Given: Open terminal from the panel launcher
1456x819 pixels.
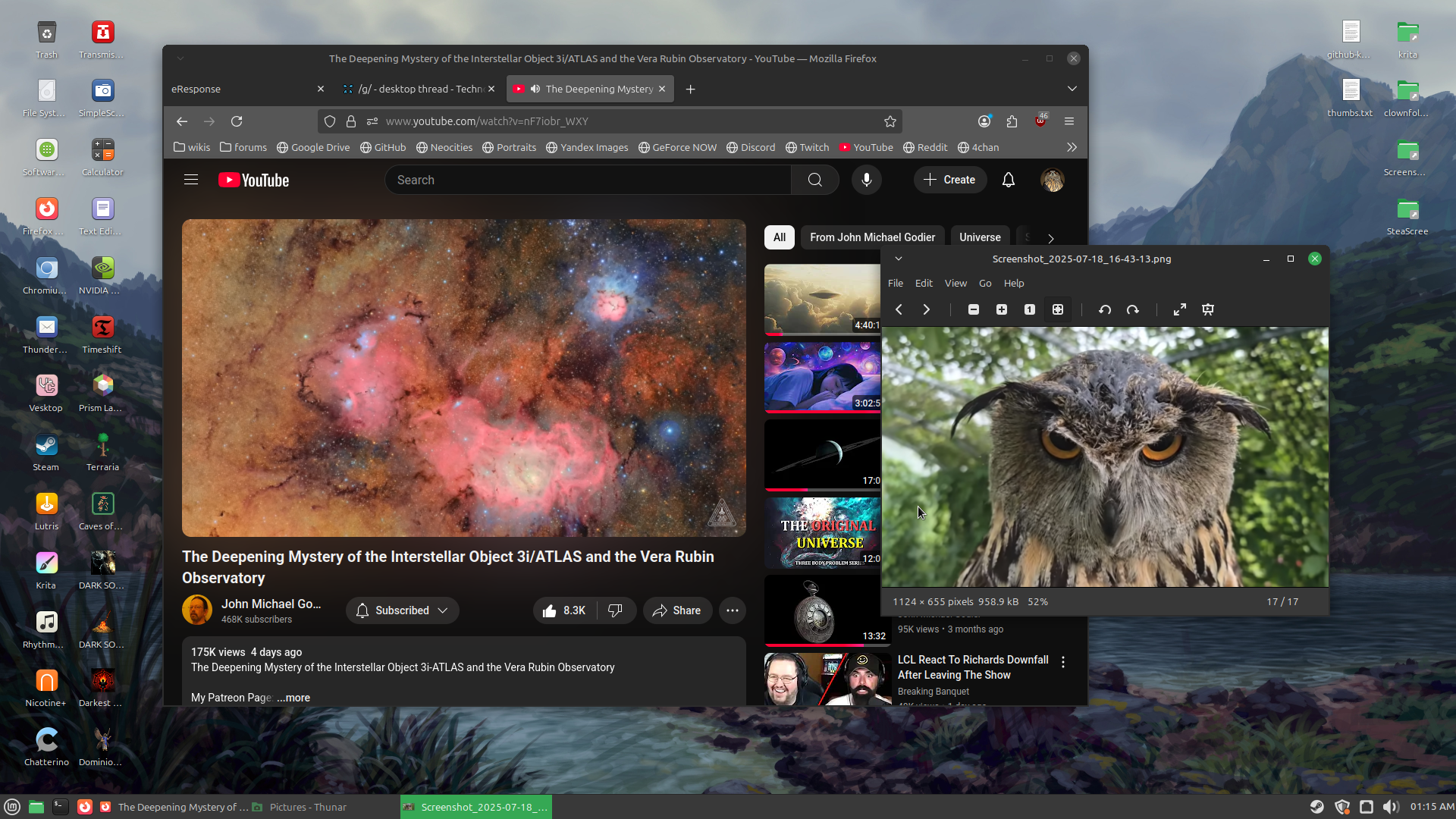Looking at the screenshot, I should 61,807.
